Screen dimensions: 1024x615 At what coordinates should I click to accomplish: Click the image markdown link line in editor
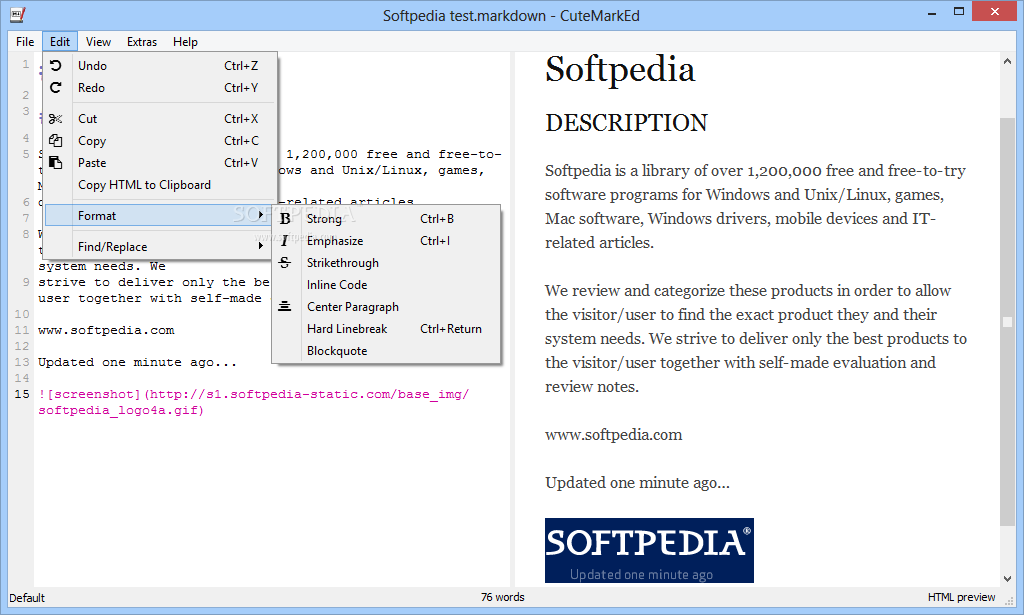coord(253,402)
